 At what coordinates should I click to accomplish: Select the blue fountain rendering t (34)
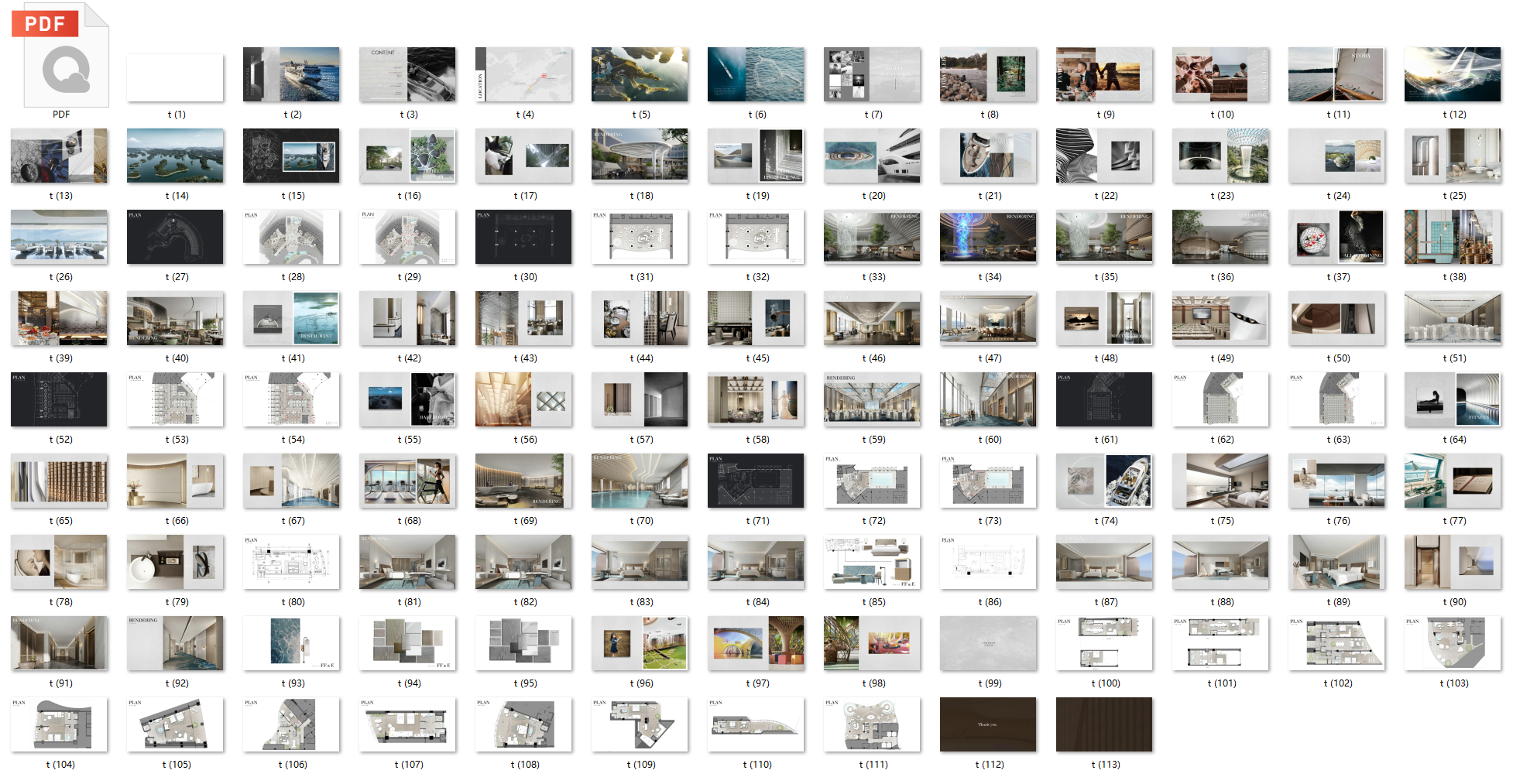pos(988,237)
